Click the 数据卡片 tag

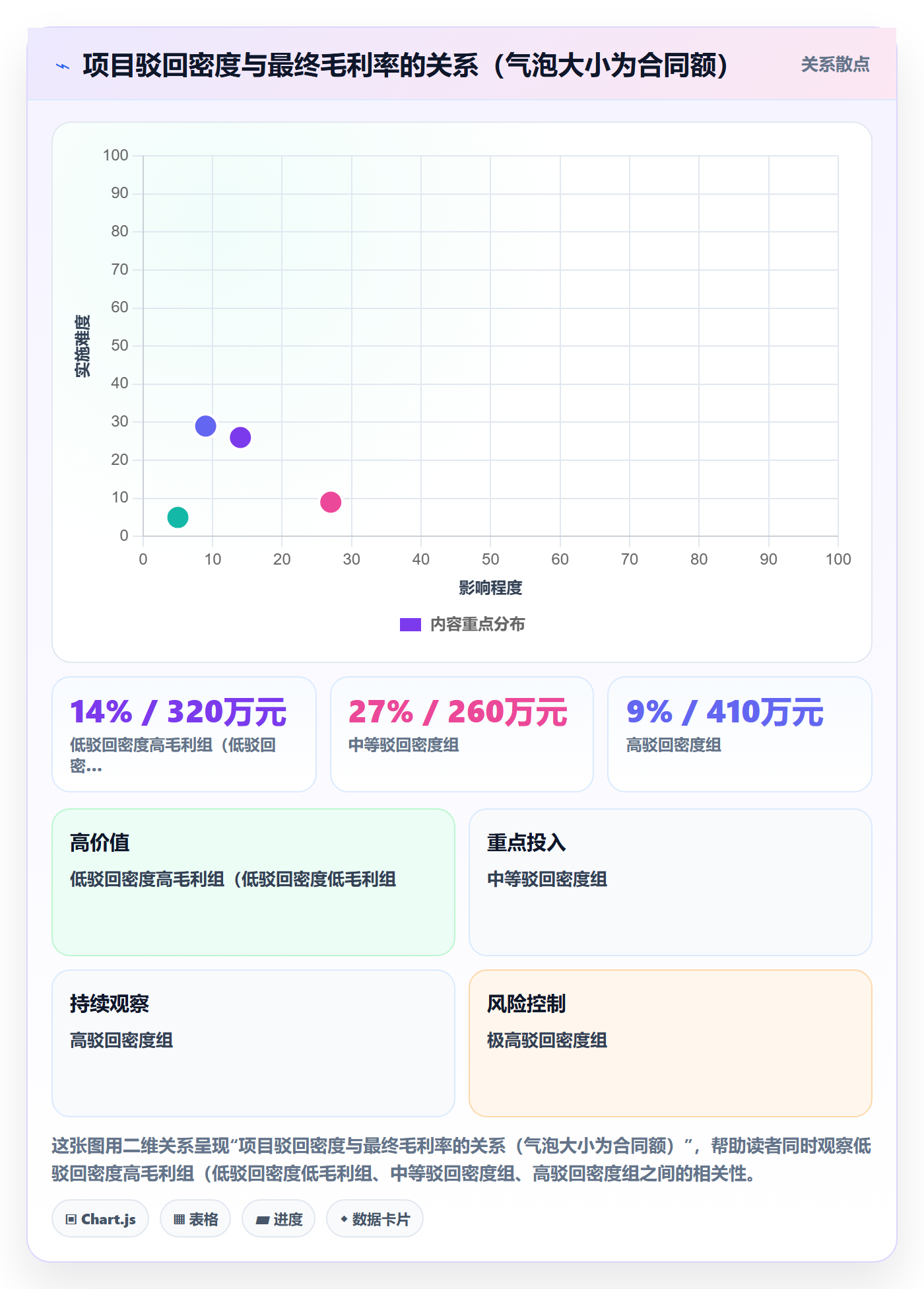tap(375, 1219)
